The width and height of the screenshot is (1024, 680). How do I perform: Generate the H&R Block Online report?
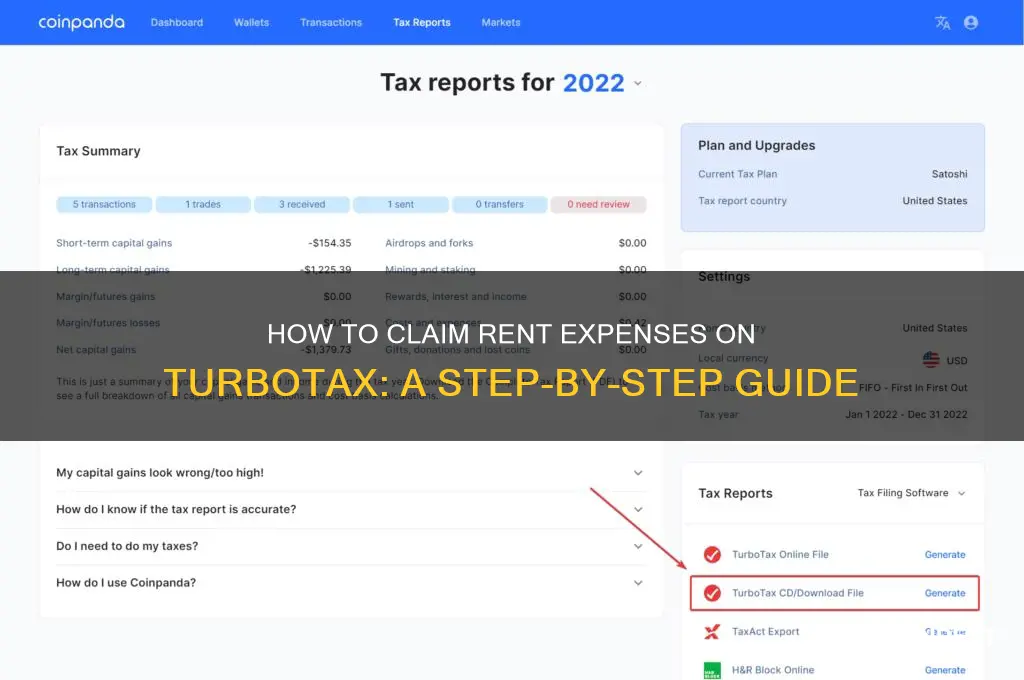tap(945, 670)
